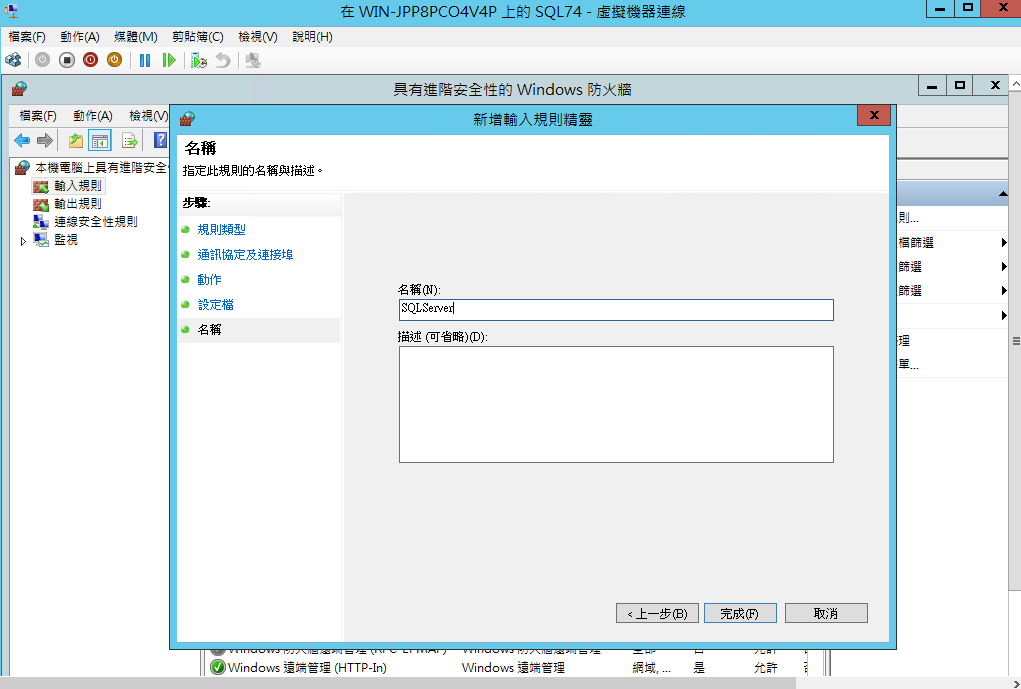Expand third 篩選 submenu arrow in Actions pane
Image resolution: width=1021 pixels, height=689 pixels.
pyautogui.click(x=1003, y=291)
